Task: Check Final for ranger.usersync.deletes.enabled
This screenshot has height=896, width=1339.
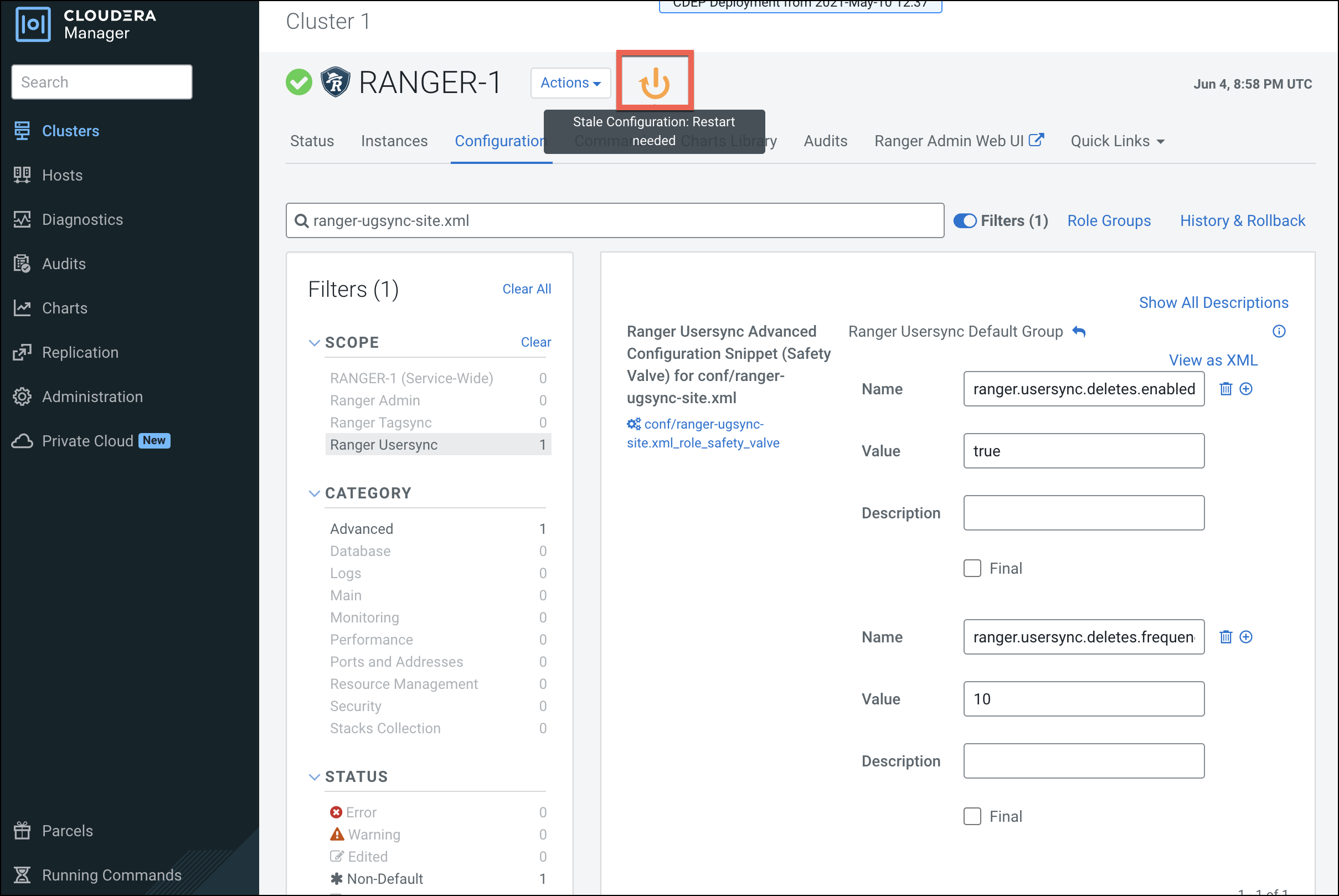Action: 972,569
